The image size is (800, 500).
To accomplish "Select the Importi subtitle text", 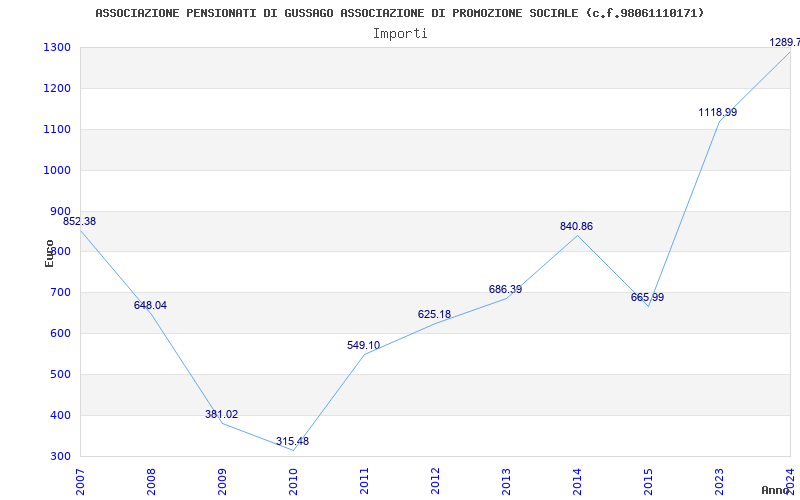I will click(400, 33).
